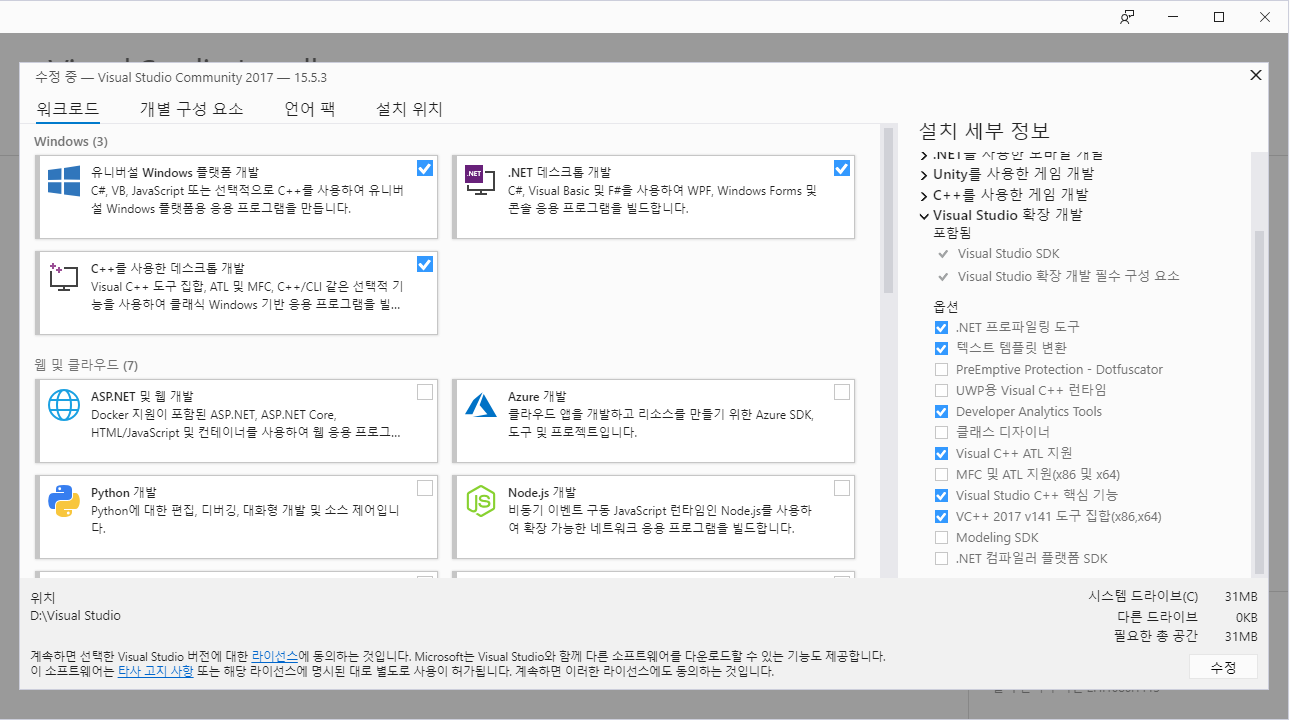Click the Universal Windows Platform logo icon
This screenshot has width=1290, height=720.
tap(64, 181)
